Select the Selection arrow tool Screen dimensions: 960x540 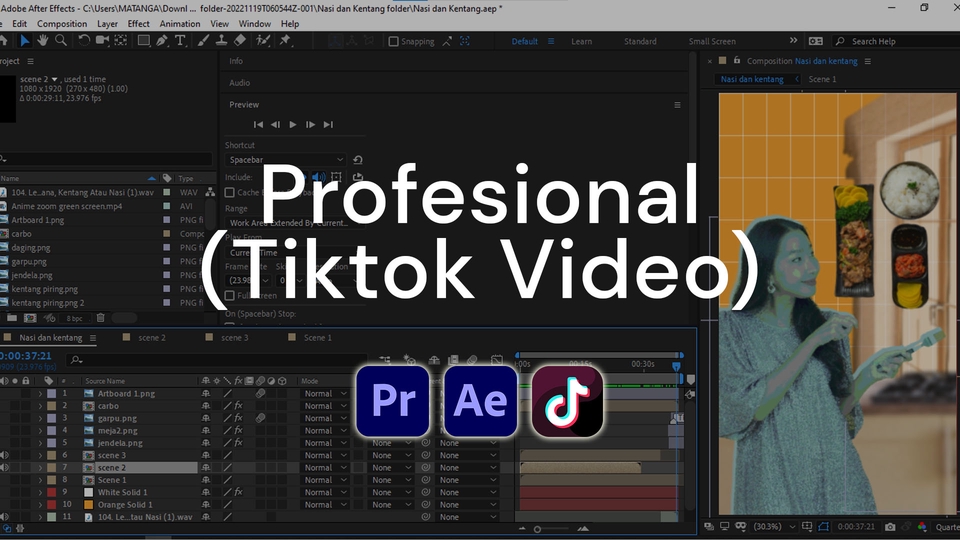[24, 40]
